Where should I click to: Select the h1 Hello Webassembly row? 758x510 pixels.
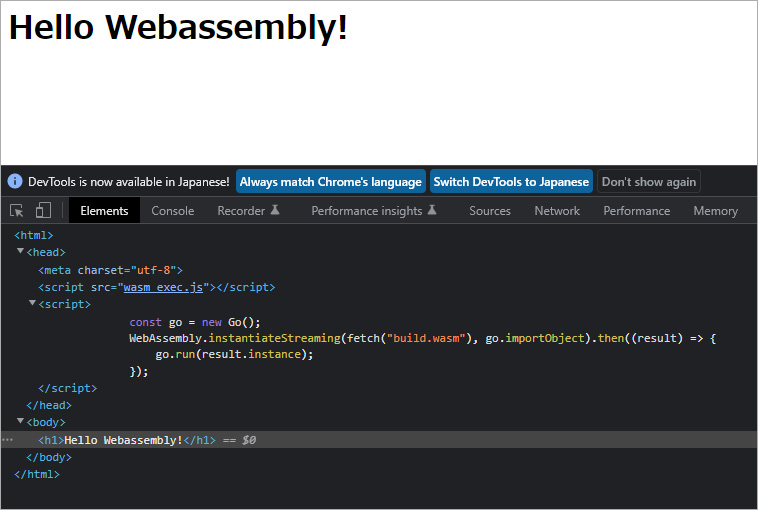[379, 440]
